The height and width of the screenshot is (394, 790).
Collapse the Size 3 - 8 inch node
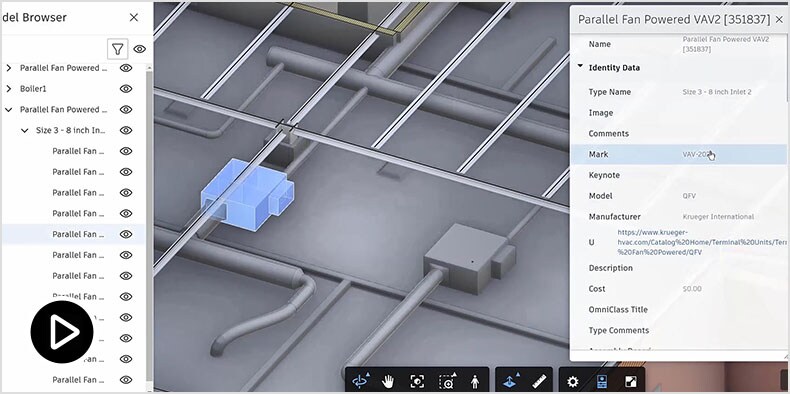(24, 130)
